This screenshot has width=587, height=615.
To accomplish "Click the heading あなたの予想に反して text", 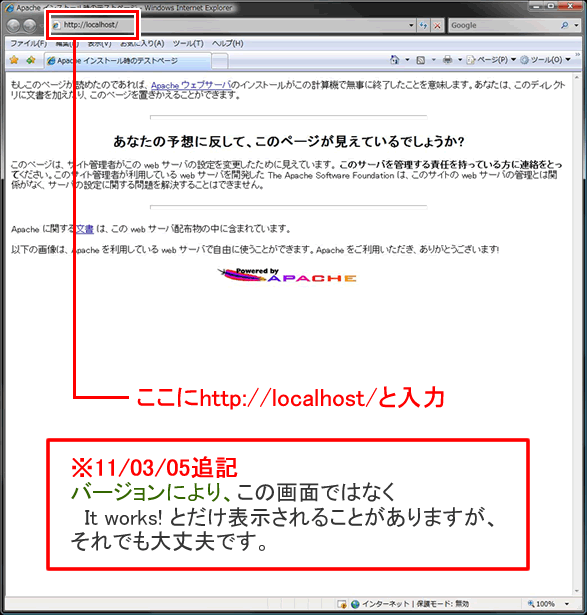I will point(289,141).
